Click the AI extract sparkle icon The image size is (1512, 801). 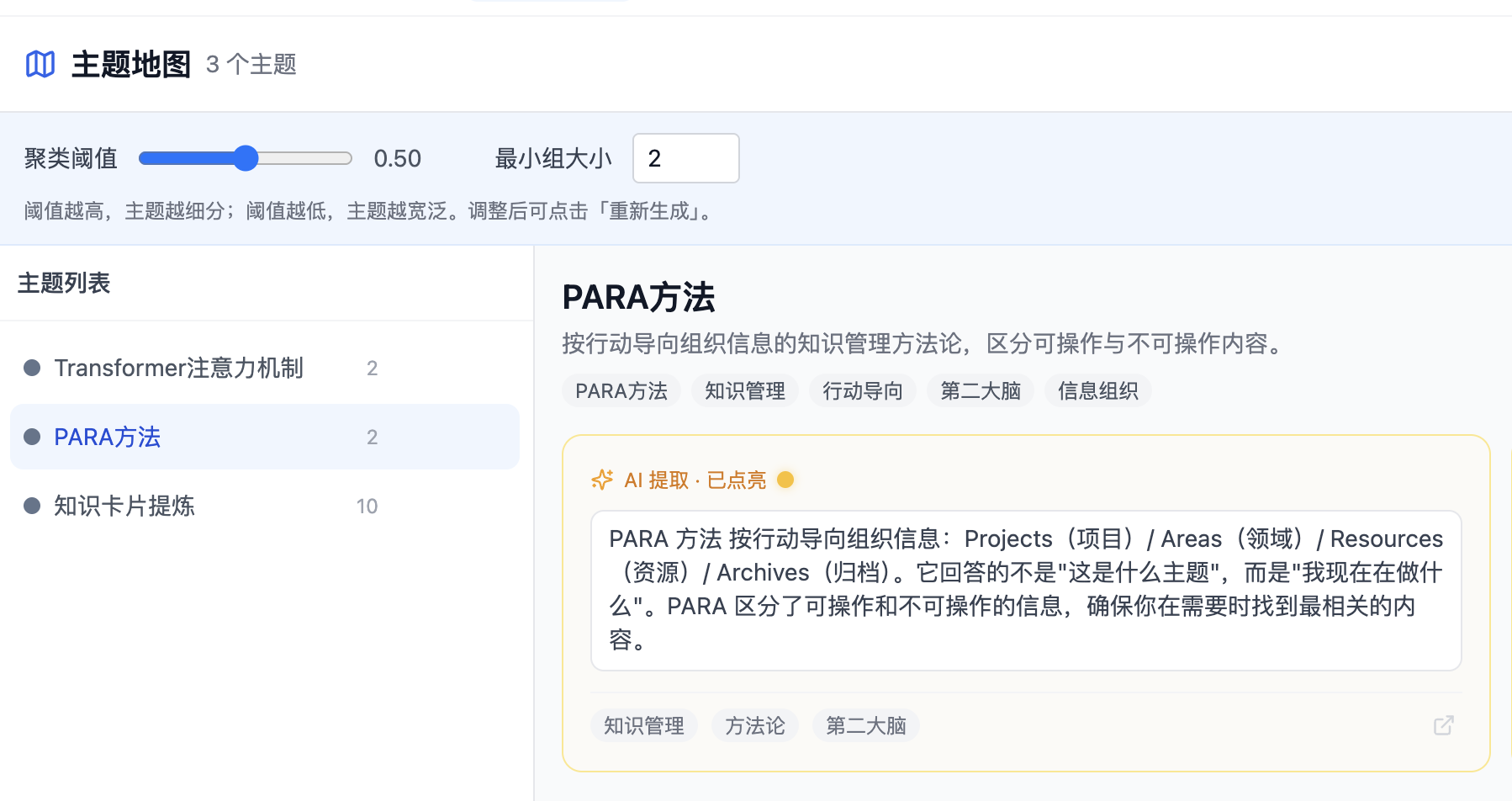[x=602, y=480]
